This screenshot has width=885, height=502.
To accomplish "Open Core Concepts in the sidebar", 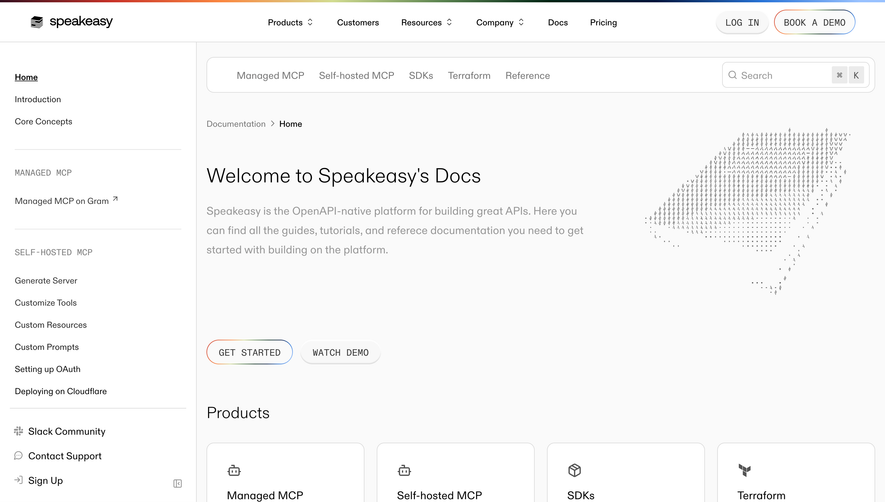I will click(43, 121).
